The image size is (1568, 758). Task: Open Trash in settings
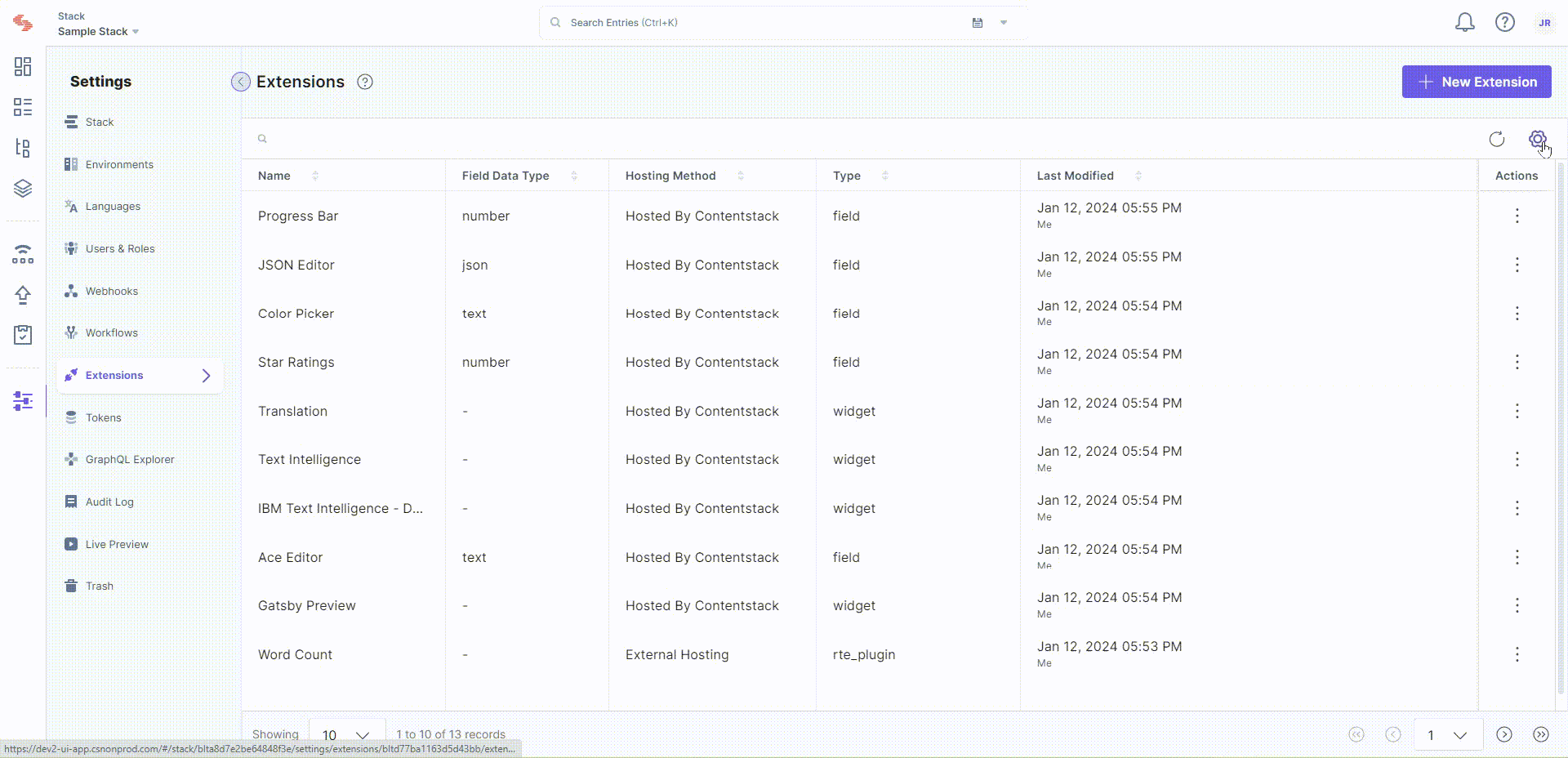click(140, 586)
